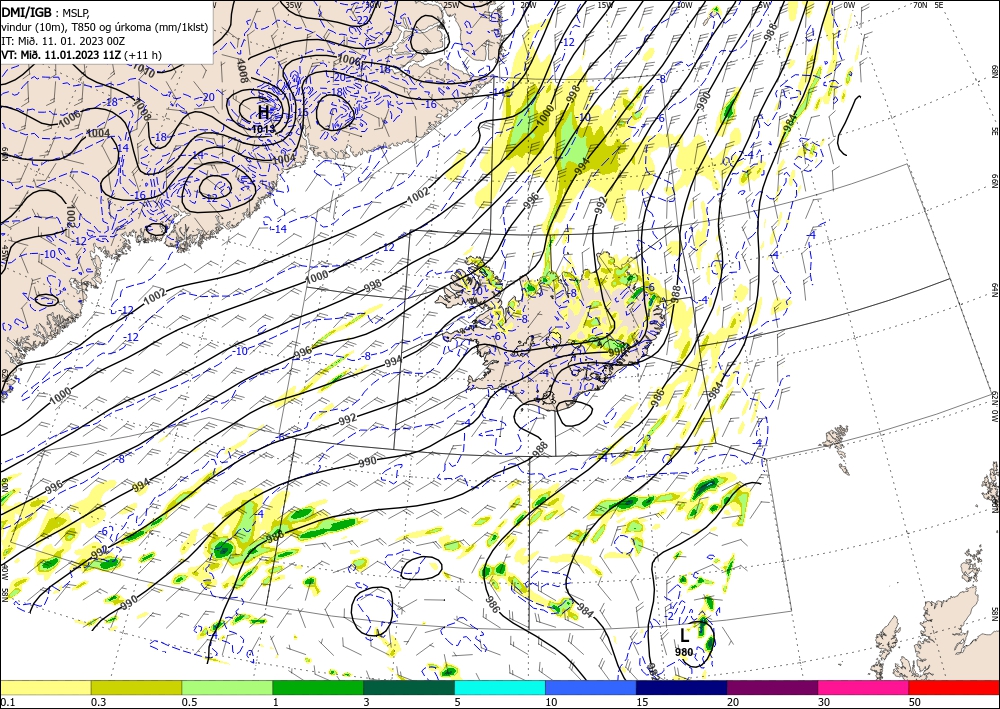
Task: Select the dark green 3–5 legend band
Action: pos(409,687)
